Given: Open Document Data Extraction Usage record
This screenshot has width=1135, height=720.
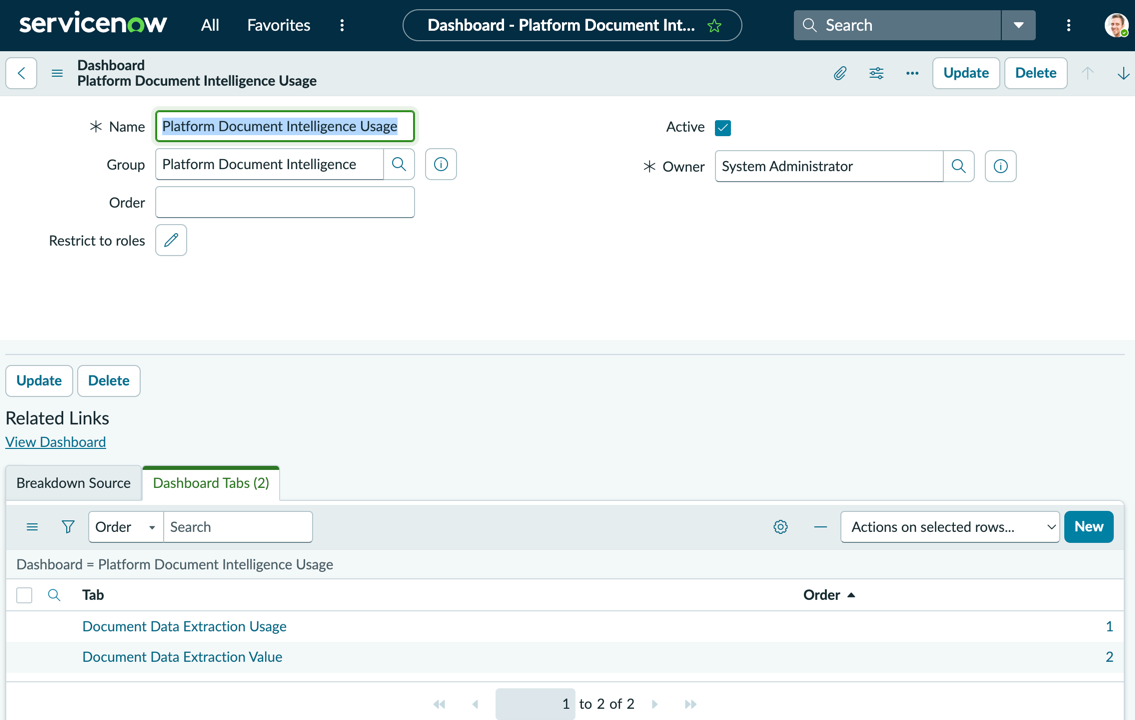Looking at the screenshot, I should [185, 627].
